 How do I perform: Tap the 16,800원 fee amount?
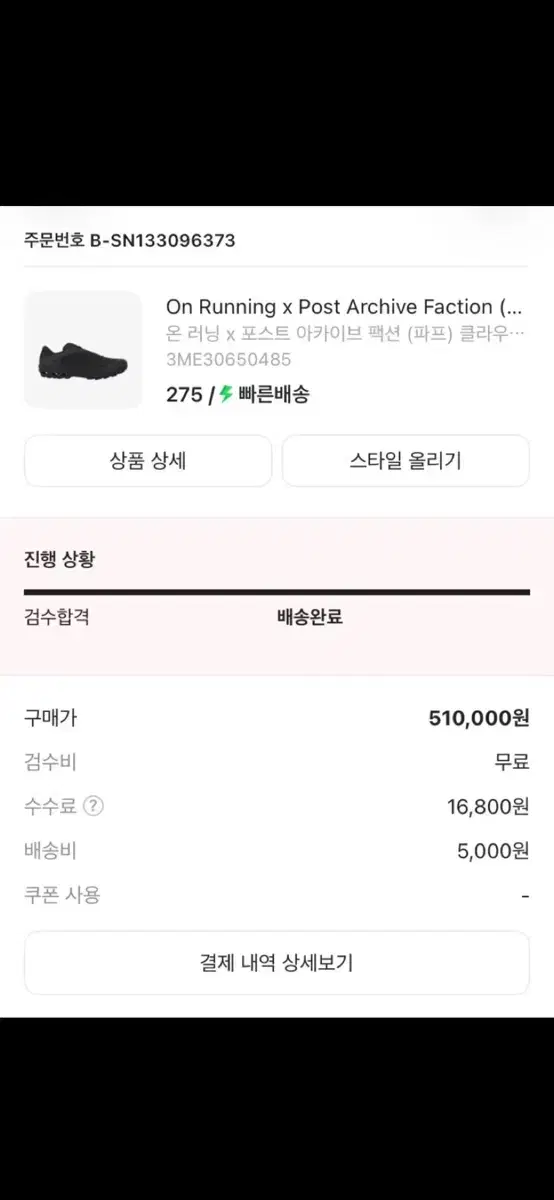click(x=488, y=807)
